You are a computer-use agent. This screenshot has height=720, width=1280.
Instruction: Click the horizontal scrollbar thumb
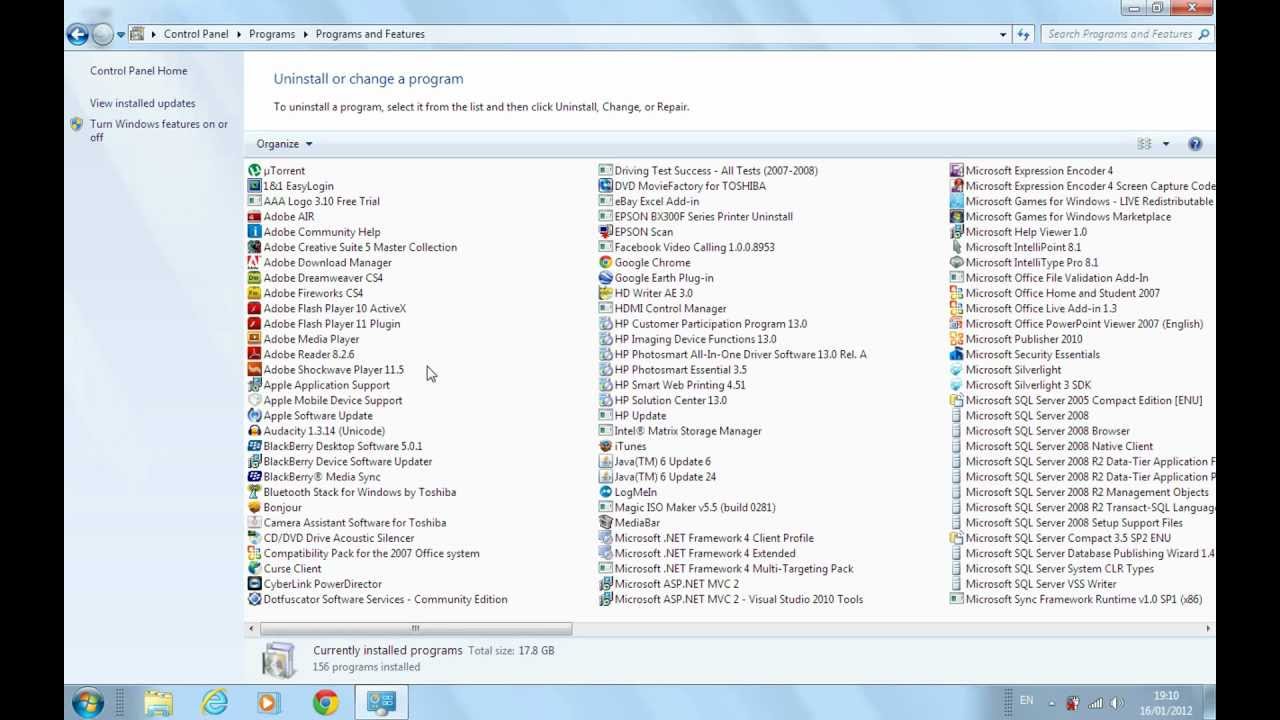pyautogui.click(x=416, y=629)
